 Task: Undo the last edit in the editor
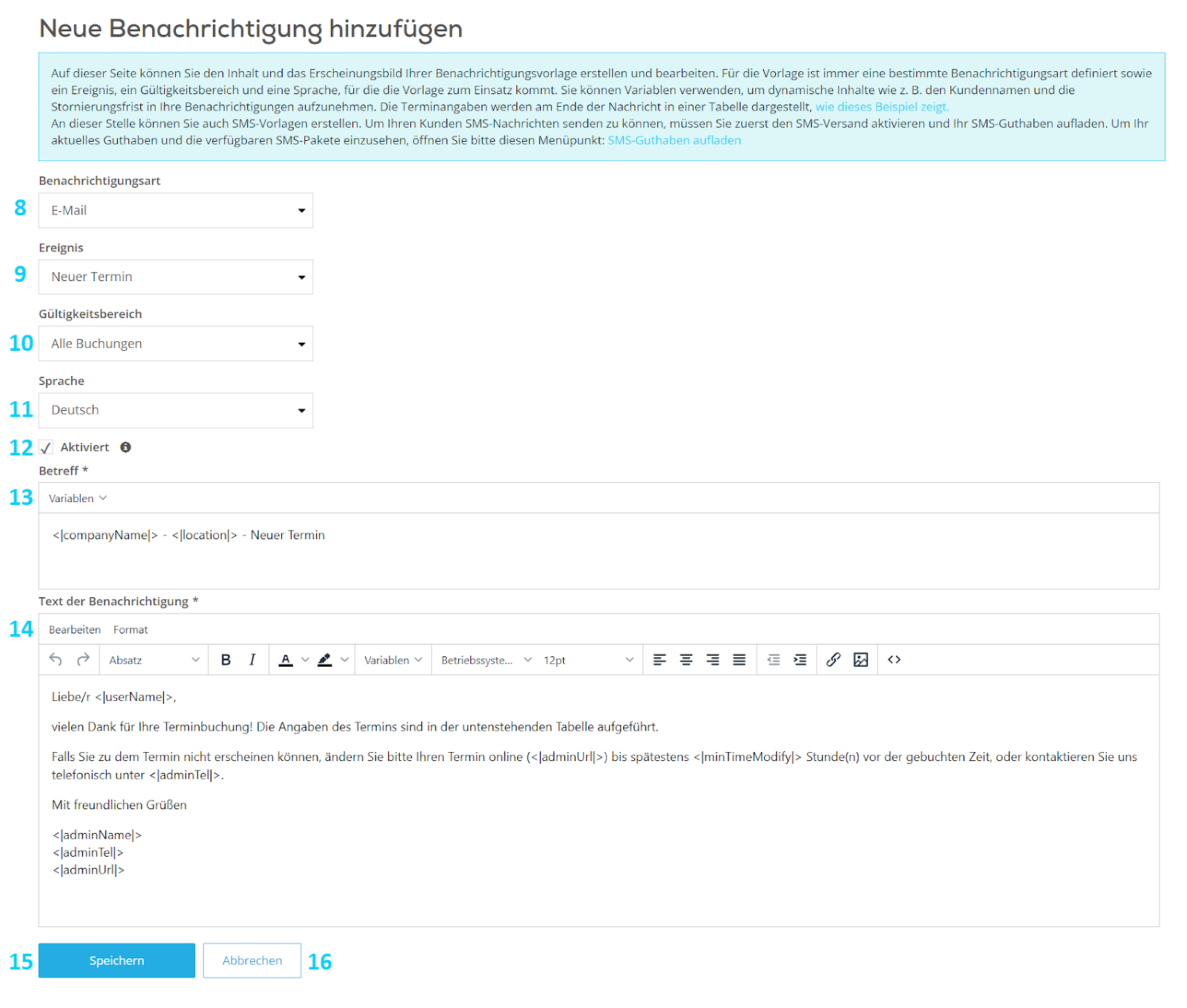click(56, 659)
